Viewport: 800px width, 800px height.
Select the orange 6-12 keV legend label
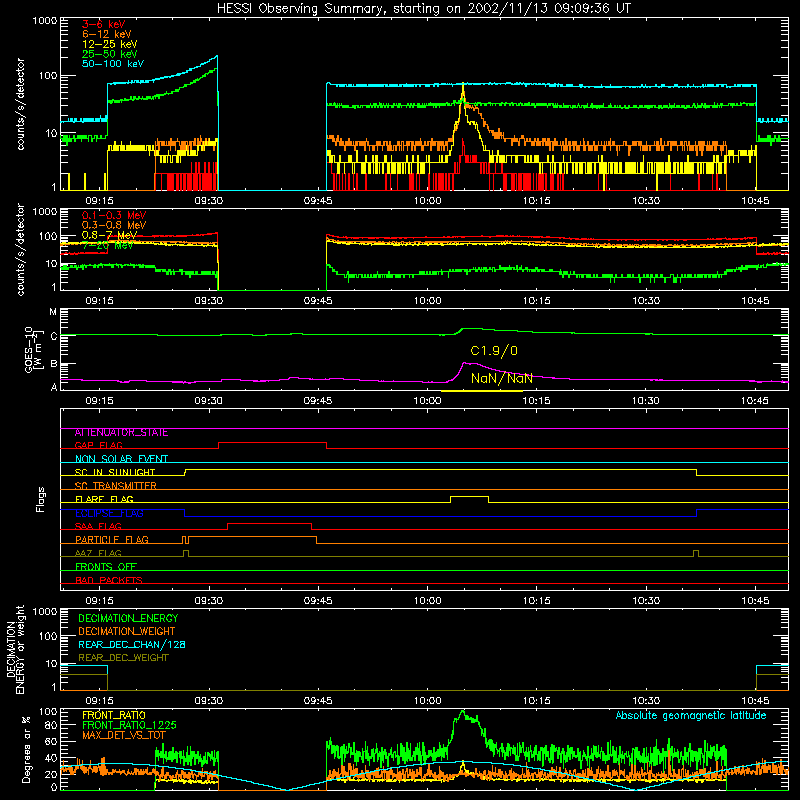click(x=106, y=34)
